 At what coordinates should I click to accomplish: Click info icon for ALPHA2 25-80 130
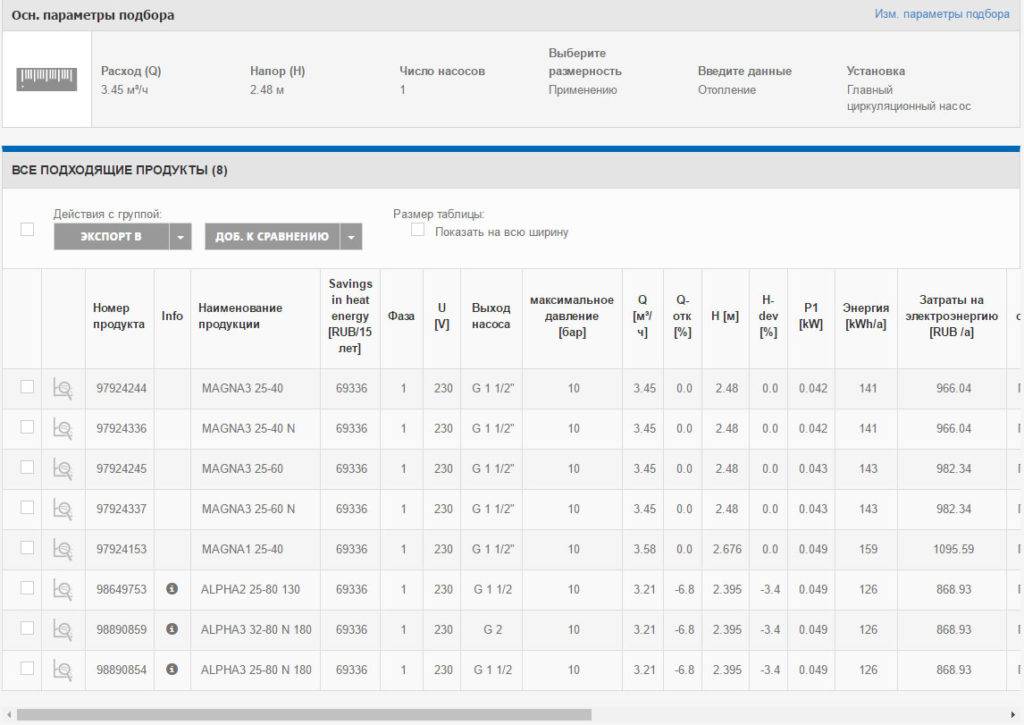click(172, 589)
